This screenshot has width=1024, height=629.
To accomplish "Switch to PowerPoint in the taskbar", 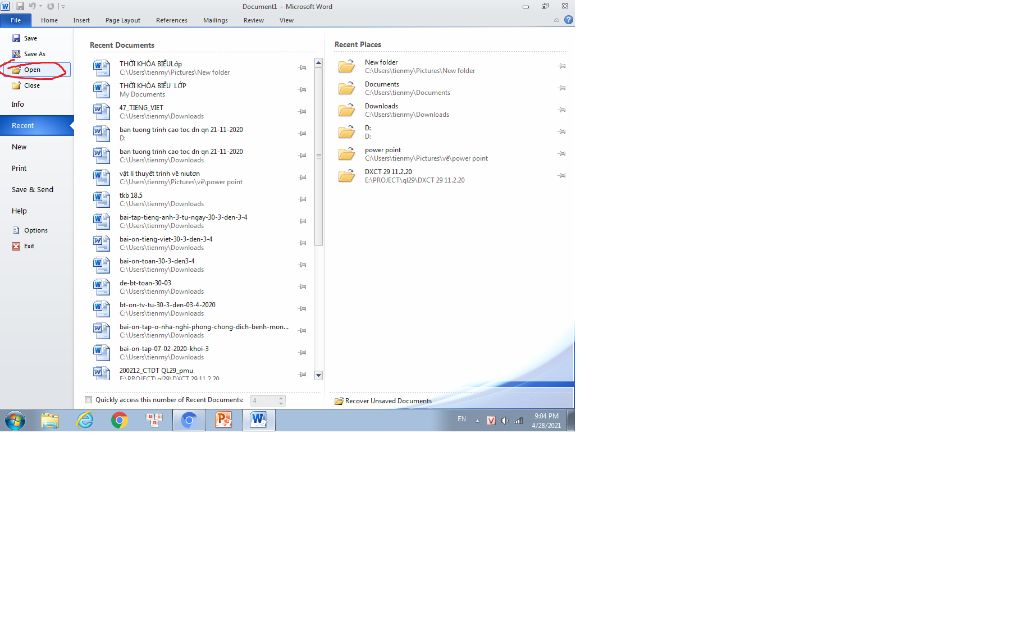I will coord(223,421).
